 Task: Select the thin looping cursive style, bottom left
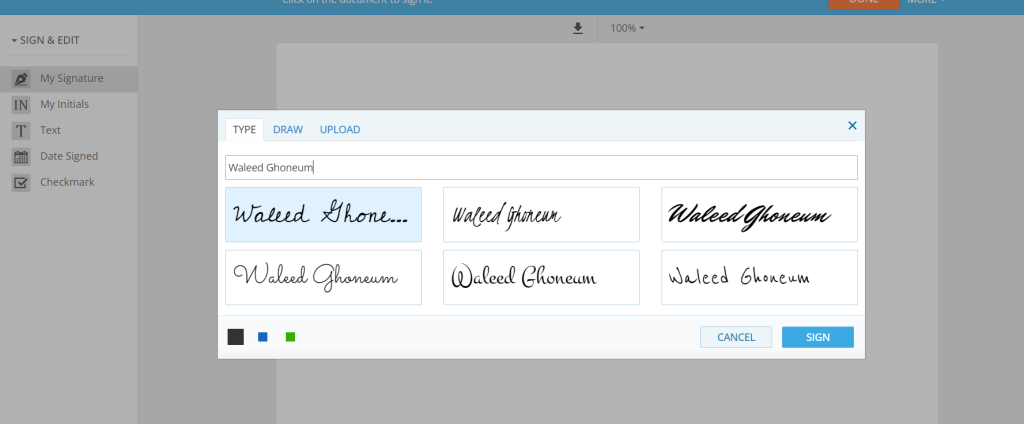tap(323, 277)
